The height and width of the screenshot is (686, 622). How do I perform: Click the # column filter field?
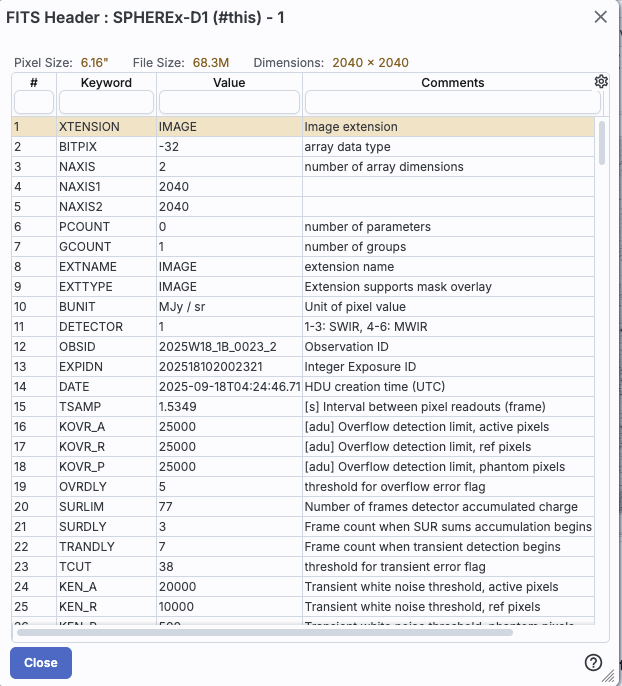point(34,102)
